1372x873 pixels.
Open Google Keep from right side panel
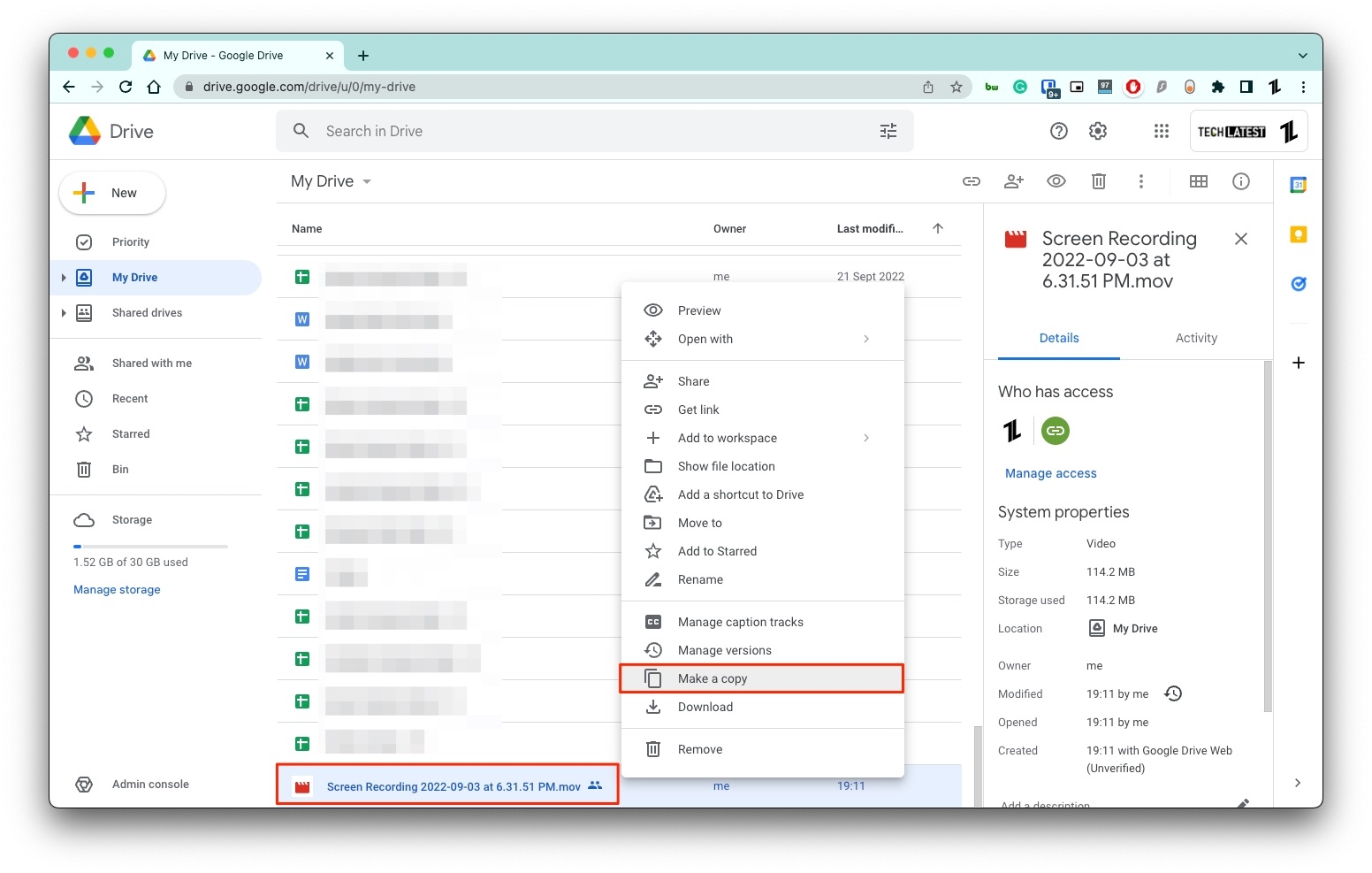[1298, 234]
